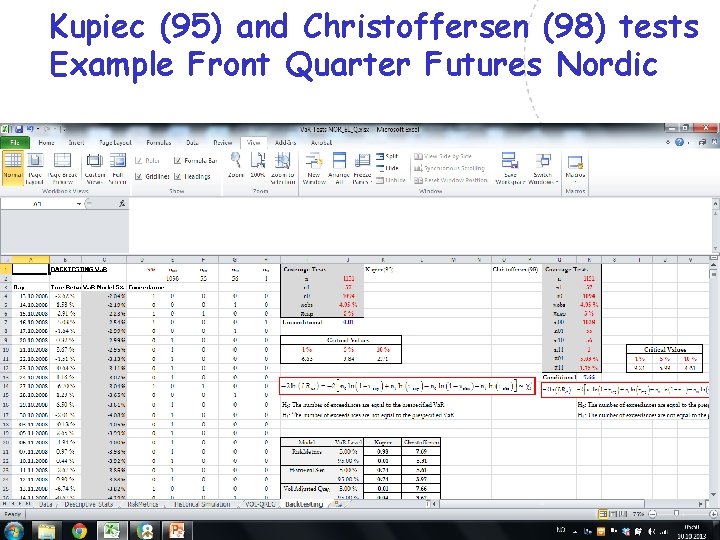Toggle the Ruler checkbox
720x540 pixels.
coord(147,161)
